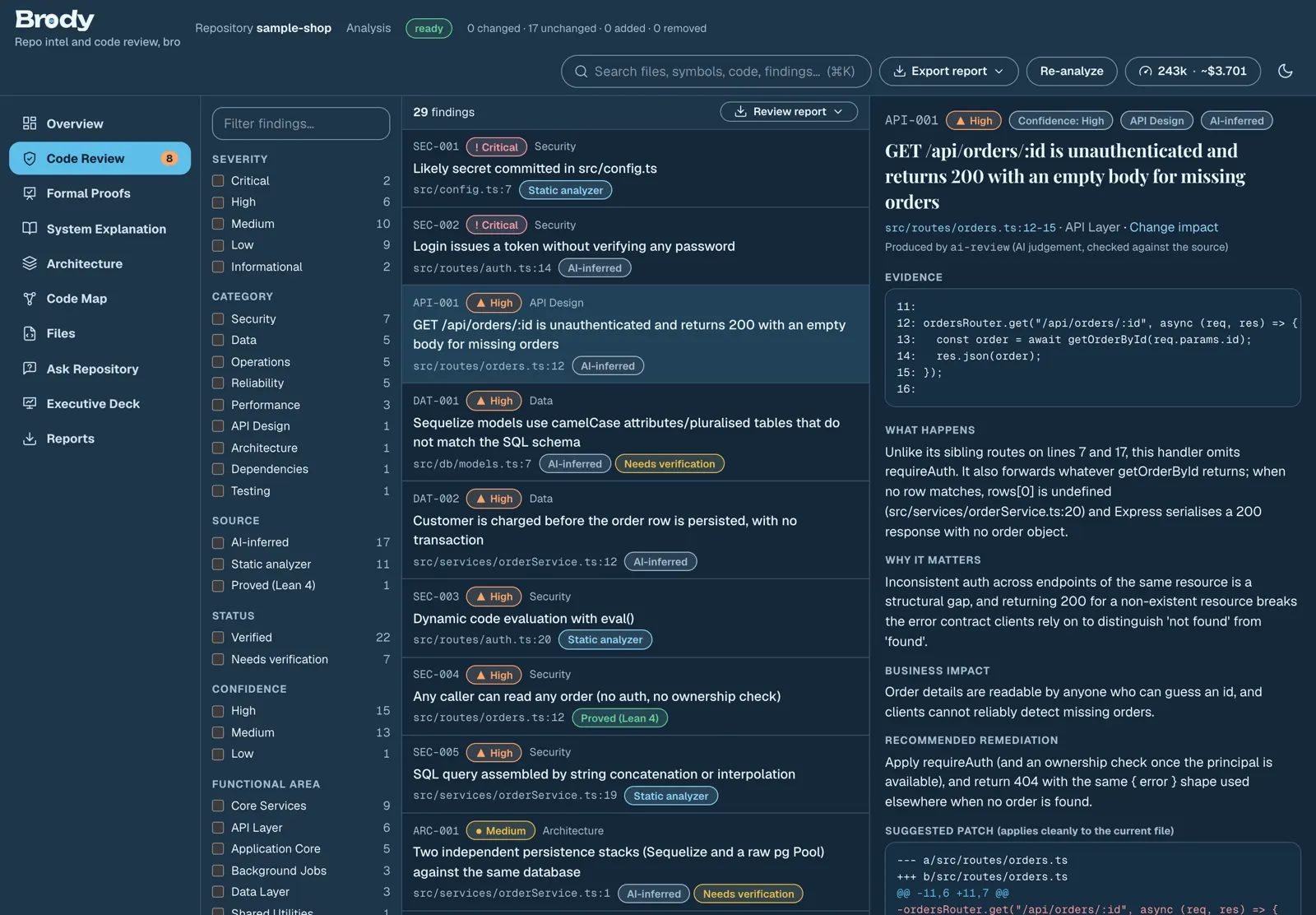Image resolution: width=1316 pixels, height=915 pixels.
Task: Enable Needs verification status filter
Action: point(218,659)
